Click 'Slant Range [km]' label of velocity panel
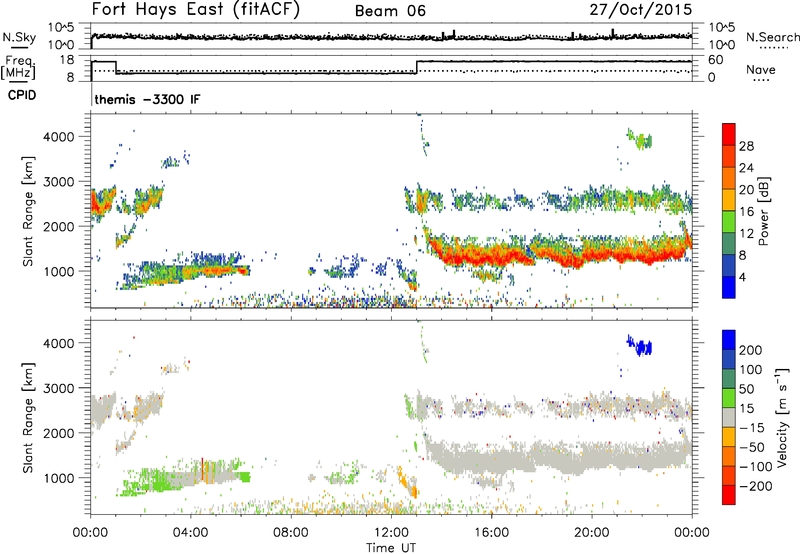Screen dimensions: 800x554 (28, 418)
